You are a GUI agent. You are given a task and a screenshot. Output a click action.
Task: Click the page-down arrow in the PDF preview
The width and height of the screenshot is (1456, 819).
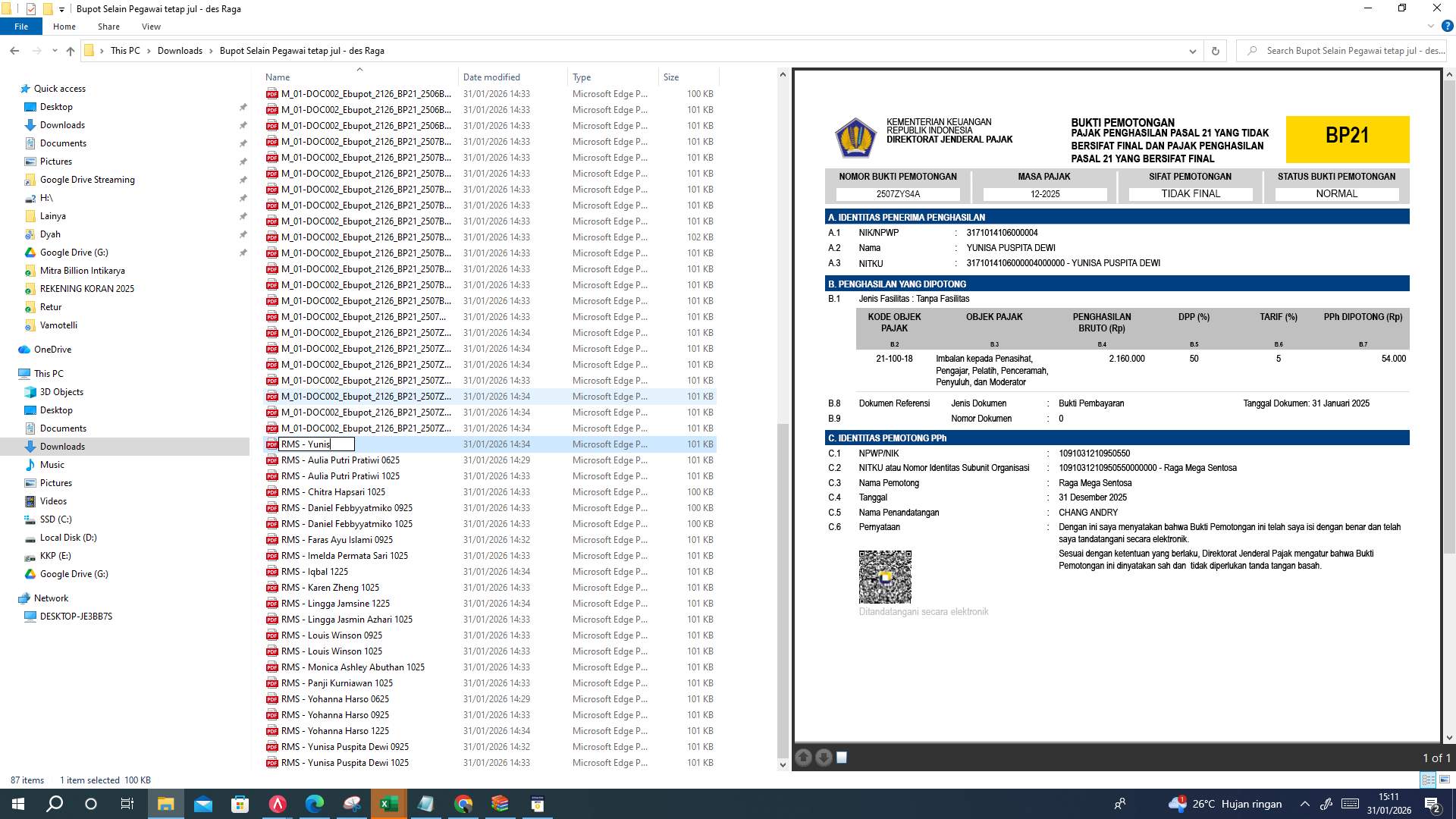823,757
